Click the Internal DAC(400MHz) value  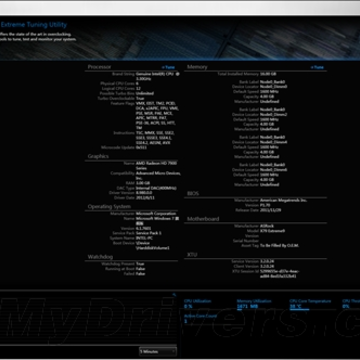click(x=156, y=188)
